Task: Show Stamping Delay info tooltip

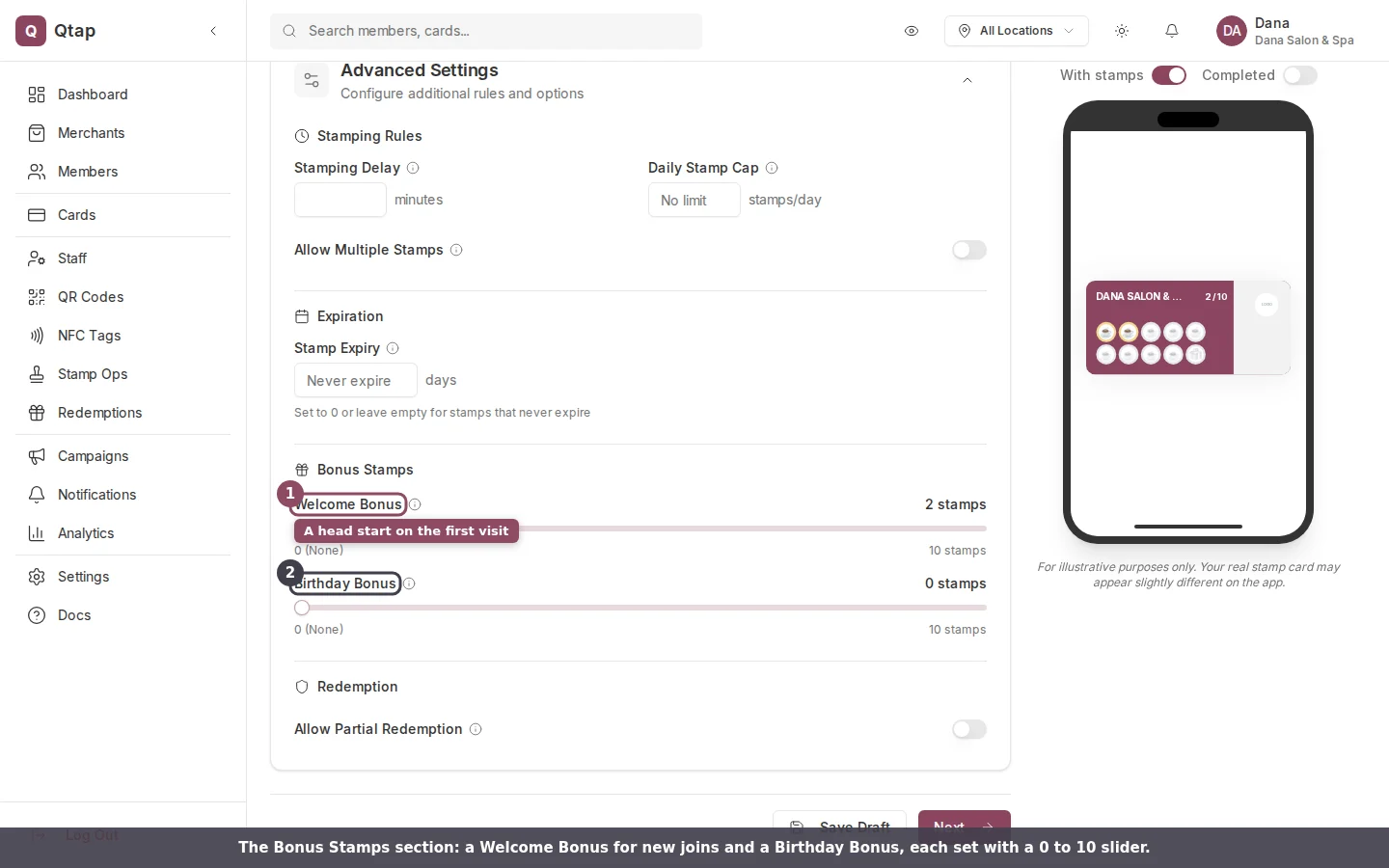Action: pyautogui.click(x=413, y=168)
